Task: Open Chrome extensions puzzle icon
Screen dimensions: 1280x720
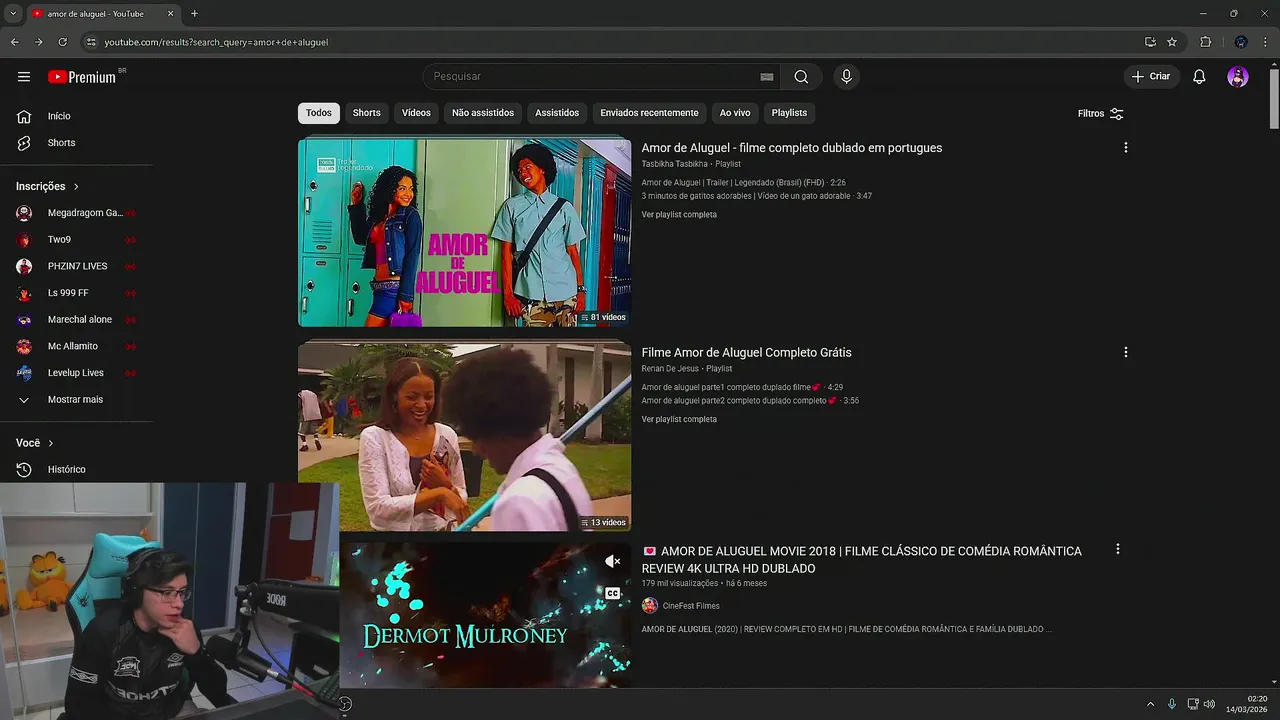Action: coord(1205,42)
